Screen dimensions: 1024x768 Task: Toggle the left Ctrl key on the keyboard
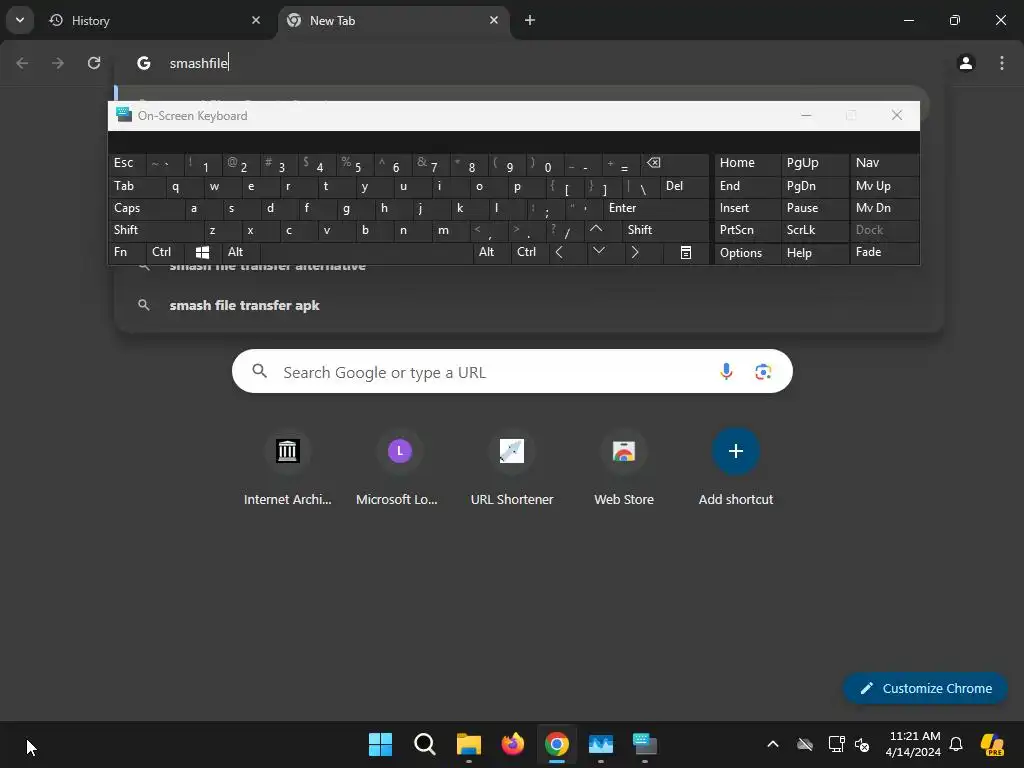165,252
